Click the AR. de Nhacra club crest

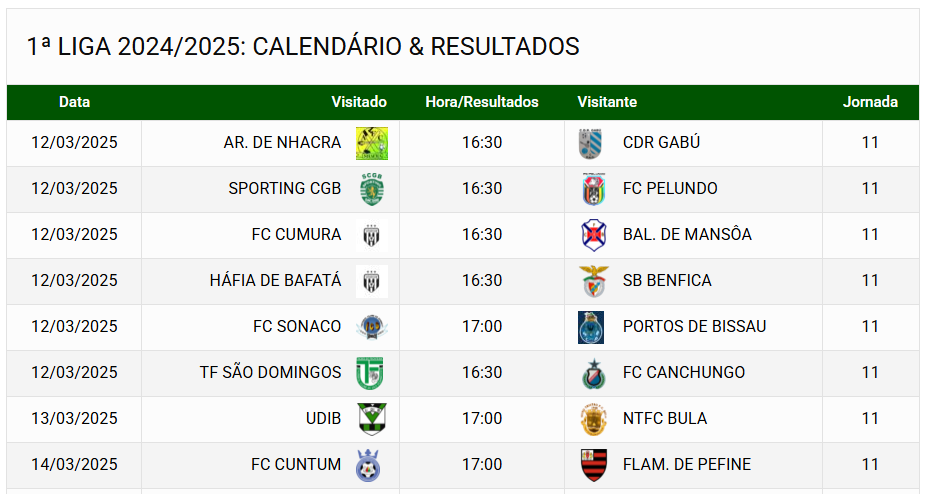[371, 143]
